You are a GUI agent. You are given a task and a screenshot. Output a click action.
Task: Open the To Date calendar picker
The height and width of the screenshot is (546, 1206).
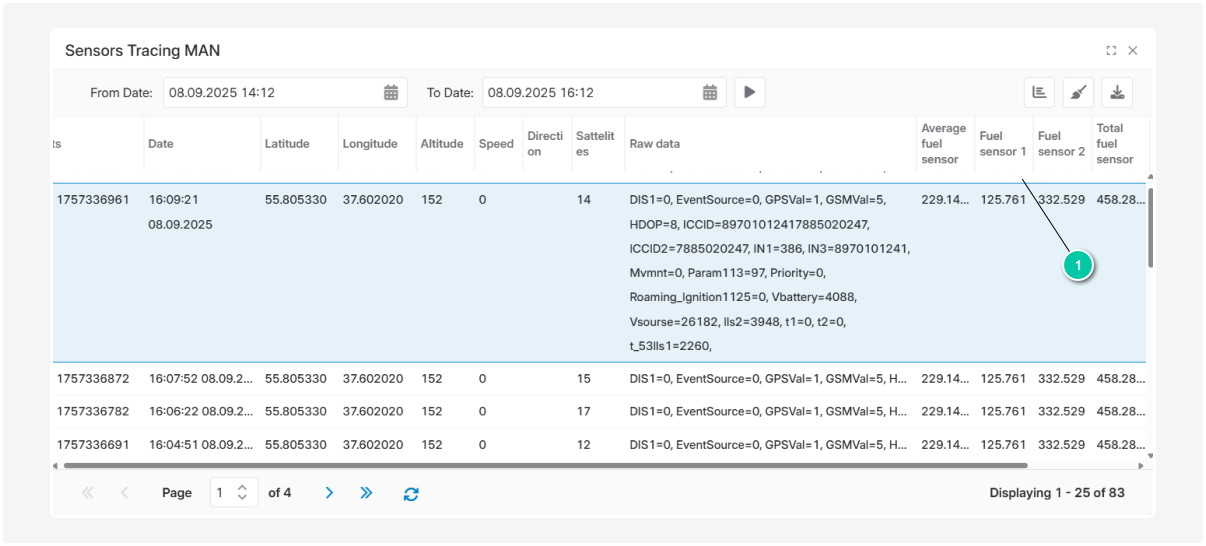point(709,93)
